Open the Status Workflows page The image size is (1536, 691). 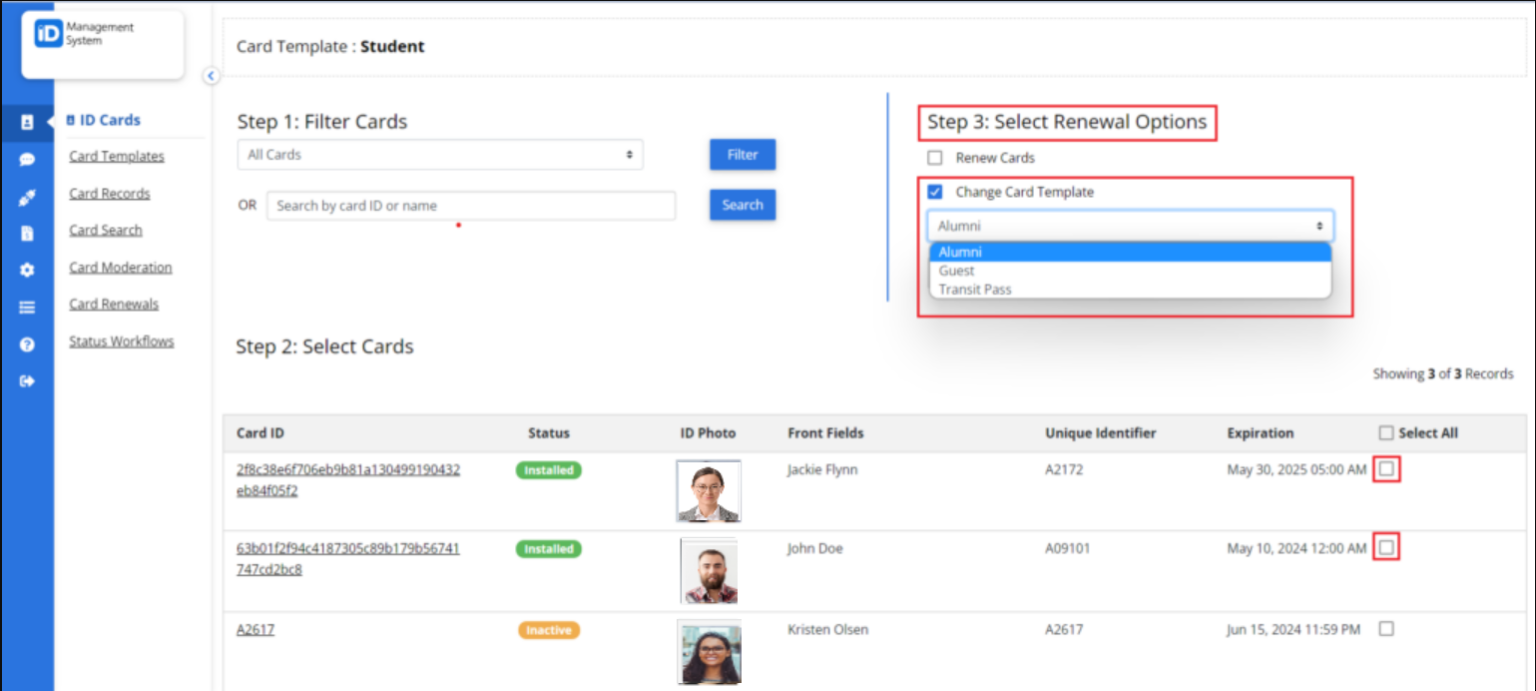(x=121, y=341)
